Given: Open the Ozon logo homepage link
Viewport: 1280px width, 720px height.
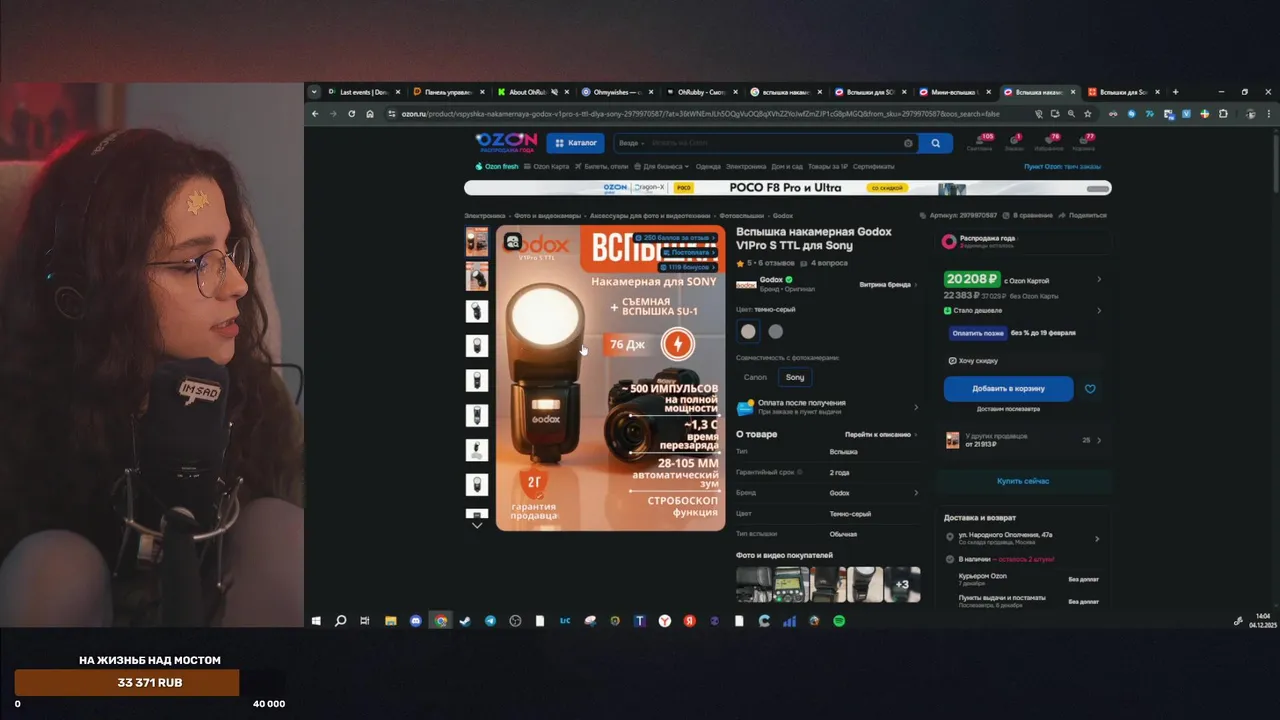Looking at the screenshot, I should tap(506, 143).
